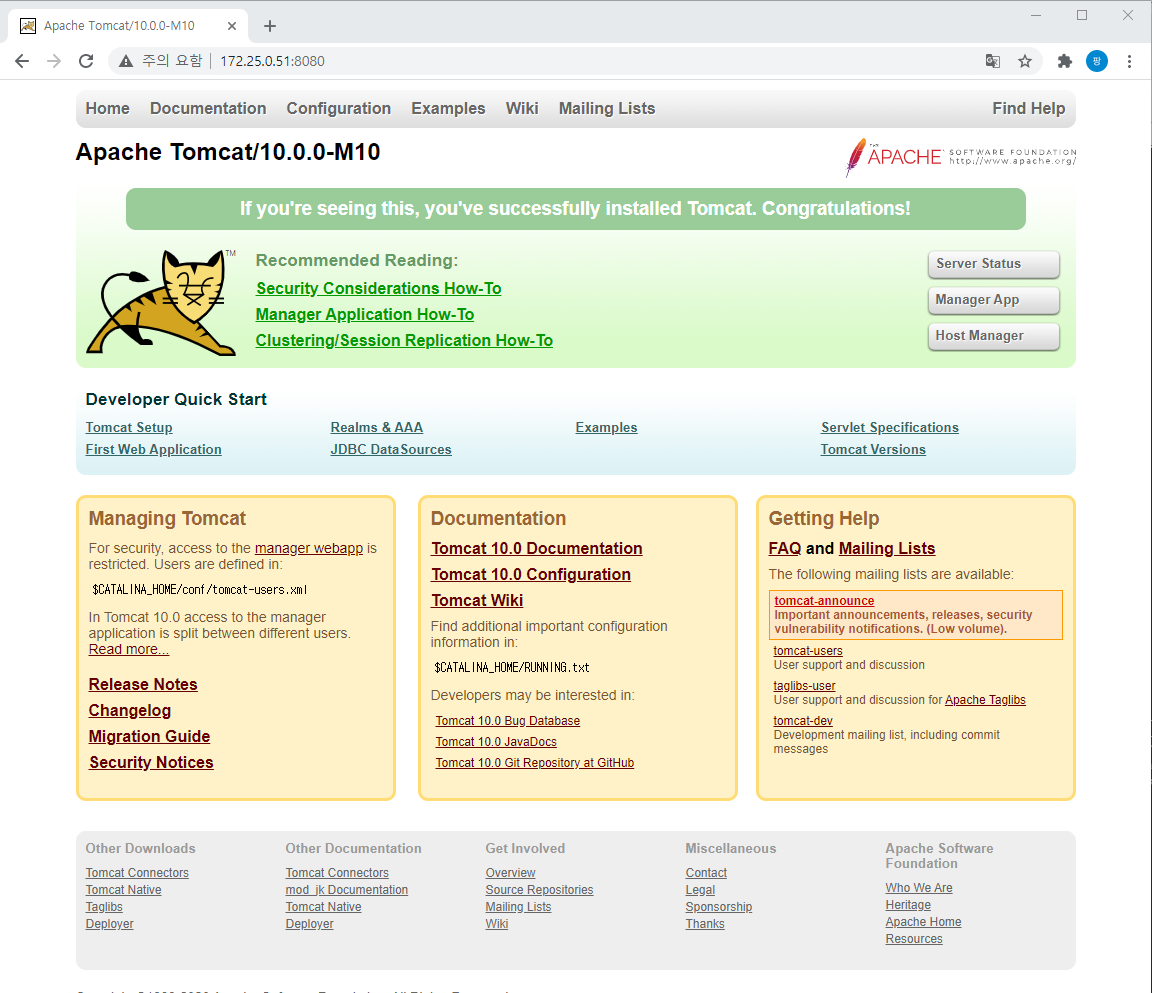Open the Chrome three-dot menu

point(1129,61)
